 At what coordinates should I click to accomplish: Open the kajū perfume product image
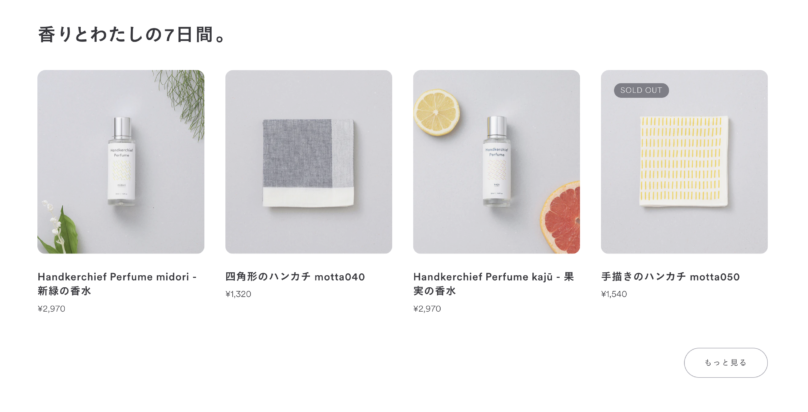pyautogui.click(x=496, y=162)
